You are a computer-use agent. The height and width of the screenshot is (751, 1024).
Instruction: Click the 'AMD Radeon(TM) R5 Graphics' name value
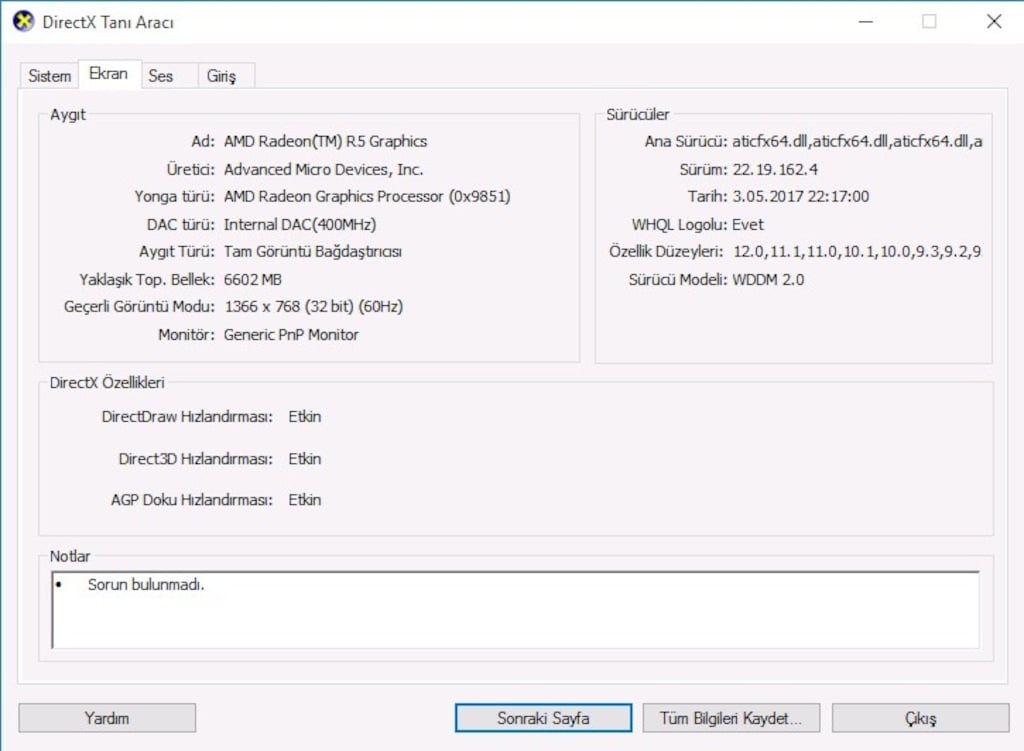[x=325, y=141]
